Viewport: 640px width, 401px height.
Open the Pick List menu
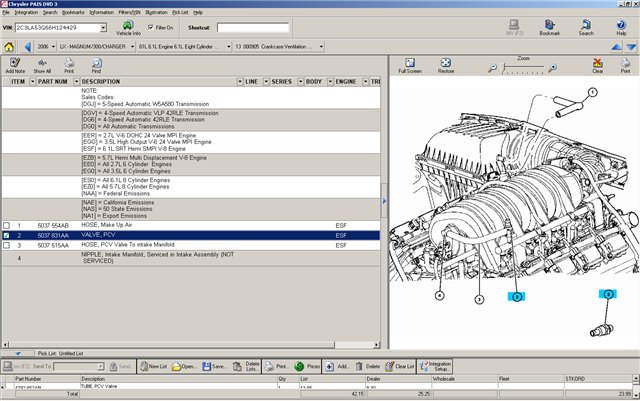tap(180, 13)
